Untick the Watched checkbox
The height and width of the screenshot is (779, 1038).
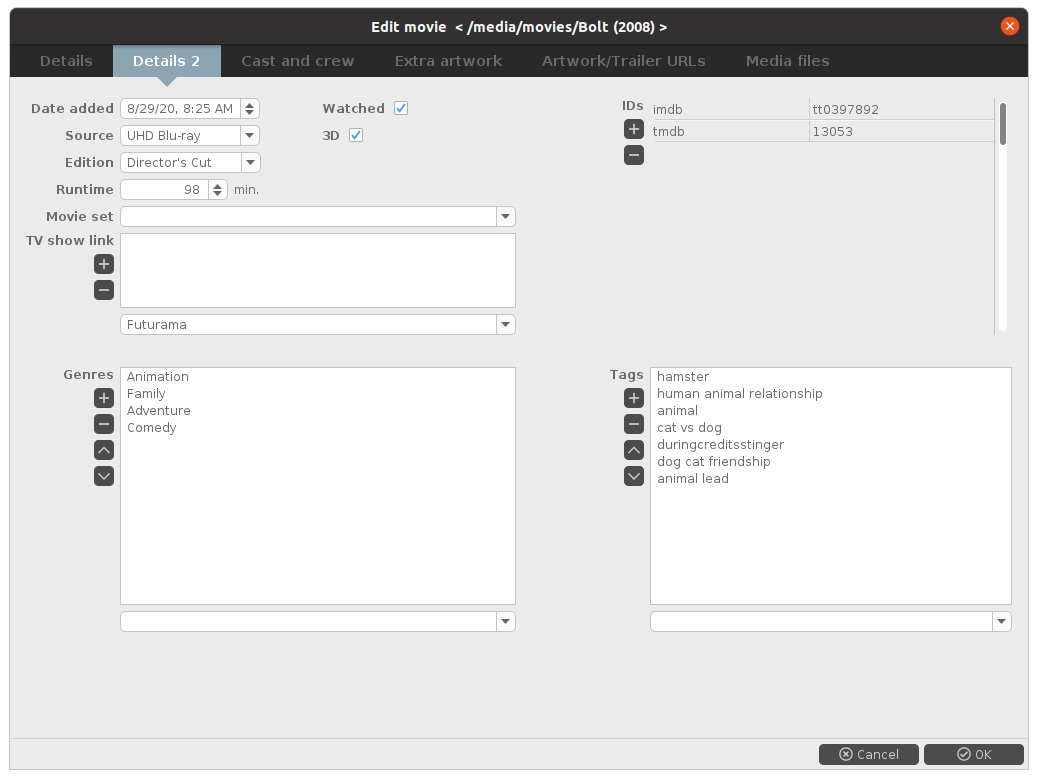point(401,108)
